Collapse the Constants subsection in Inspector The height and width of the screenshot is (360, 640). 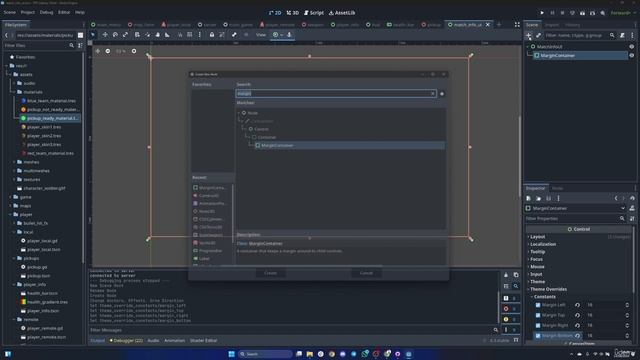[544, 297]
